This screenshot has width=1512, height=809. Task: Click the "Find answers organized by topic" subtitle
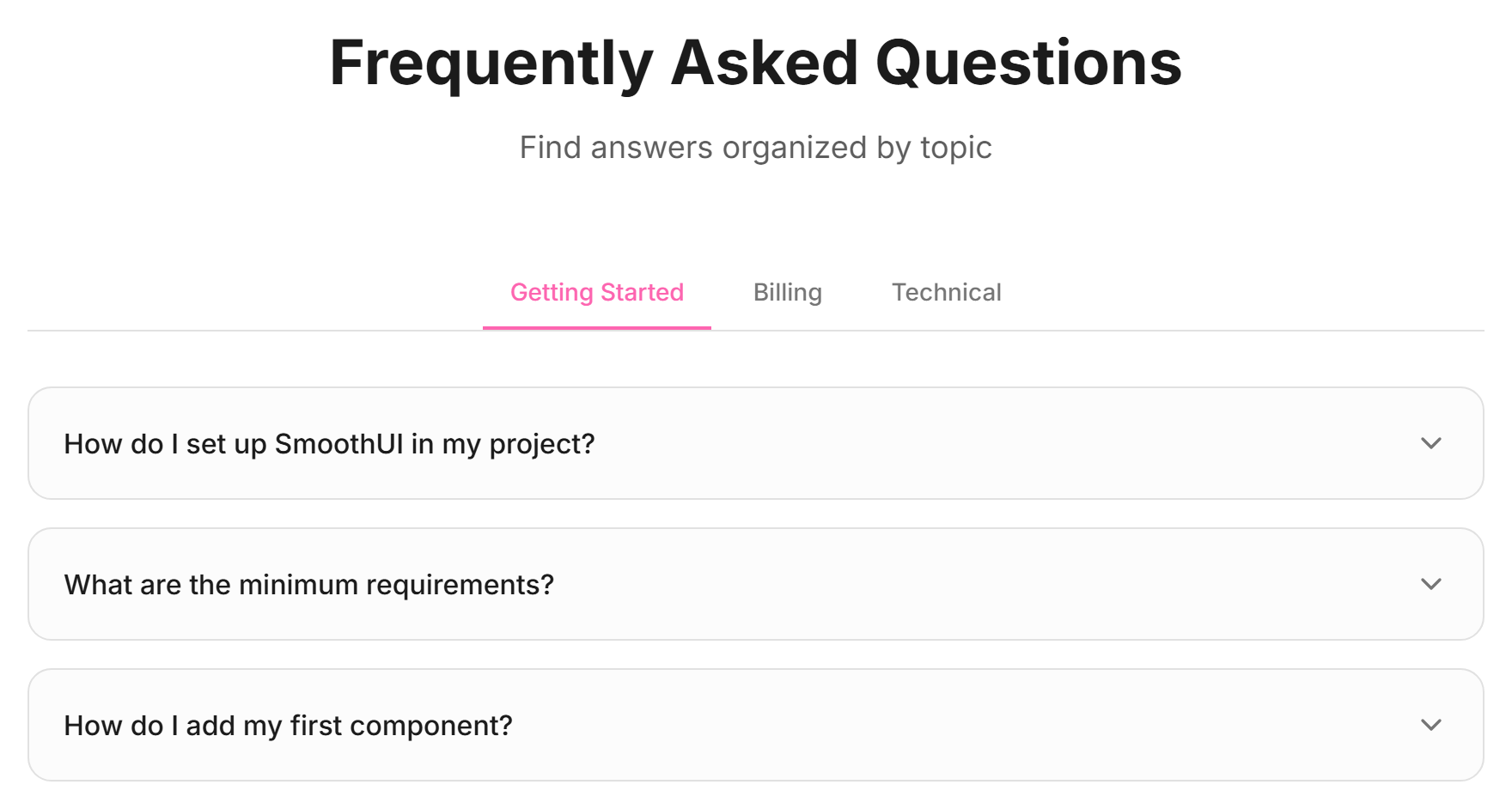[756, 148]
